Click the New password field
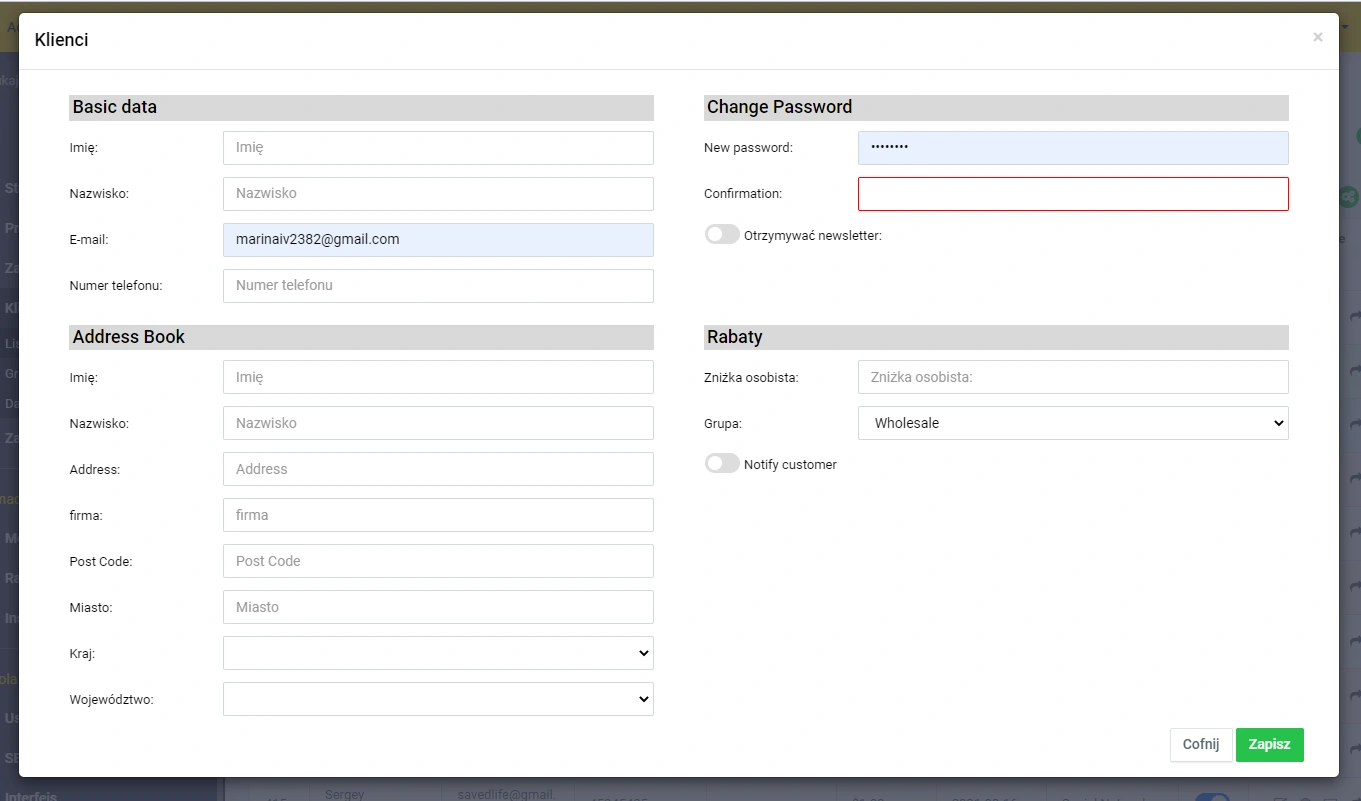 tap(1073, 148)
